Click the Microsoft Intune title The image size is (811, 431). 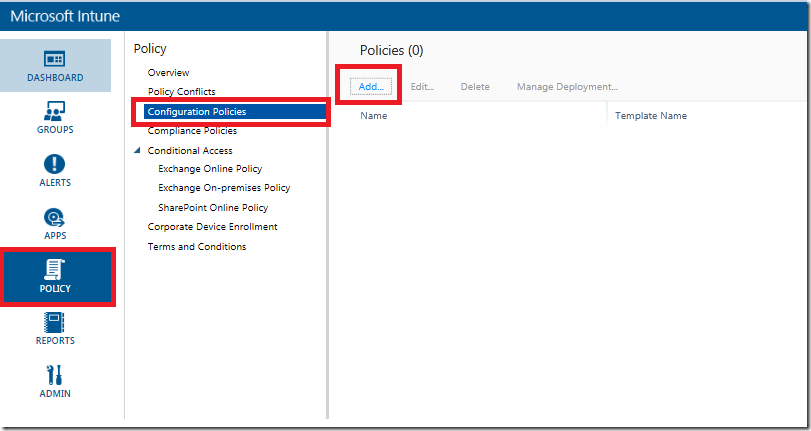tap(65, 16)
